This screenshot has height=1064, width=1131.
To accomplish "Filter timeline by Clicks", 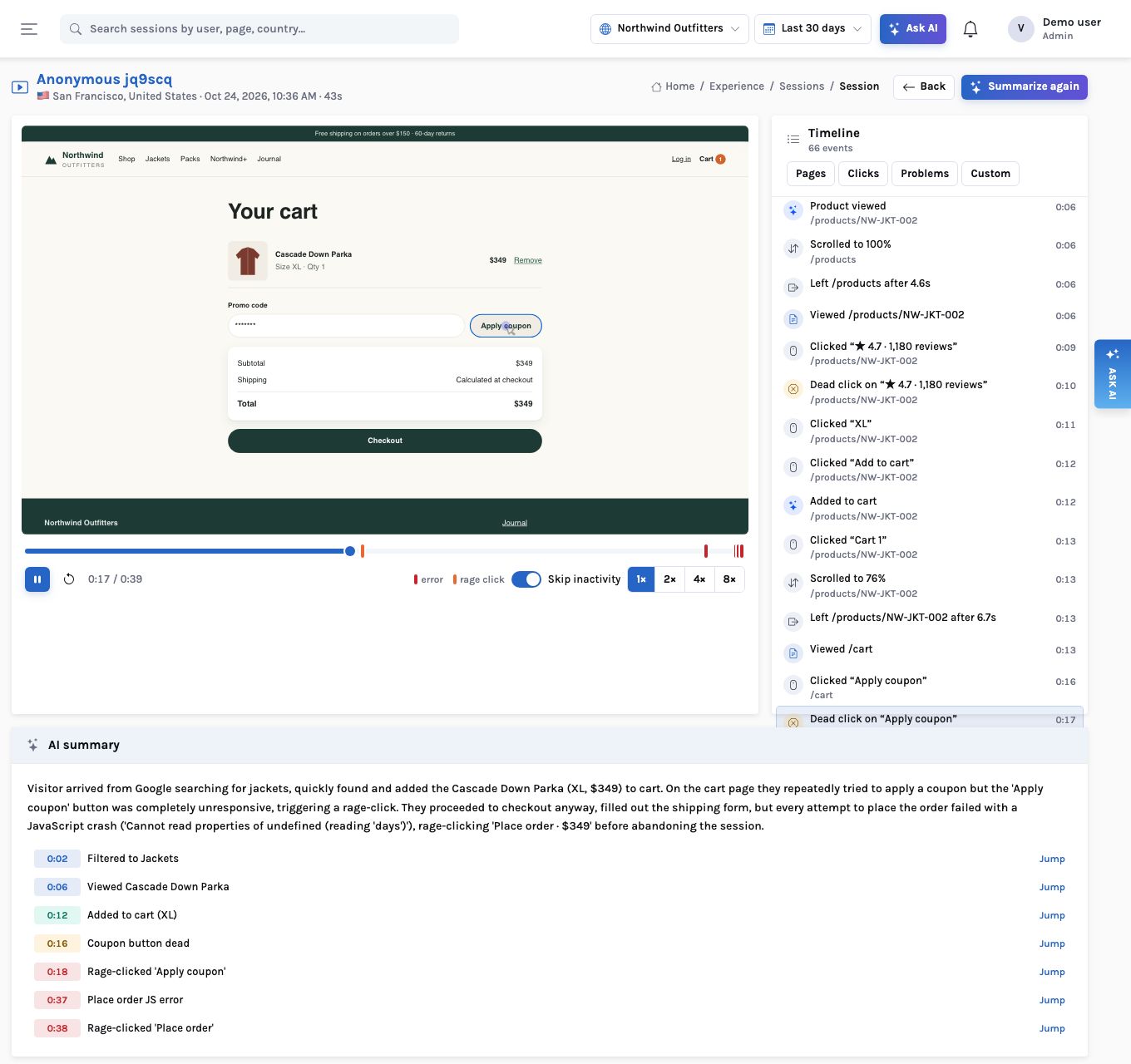I will click(x=863, y=174).
